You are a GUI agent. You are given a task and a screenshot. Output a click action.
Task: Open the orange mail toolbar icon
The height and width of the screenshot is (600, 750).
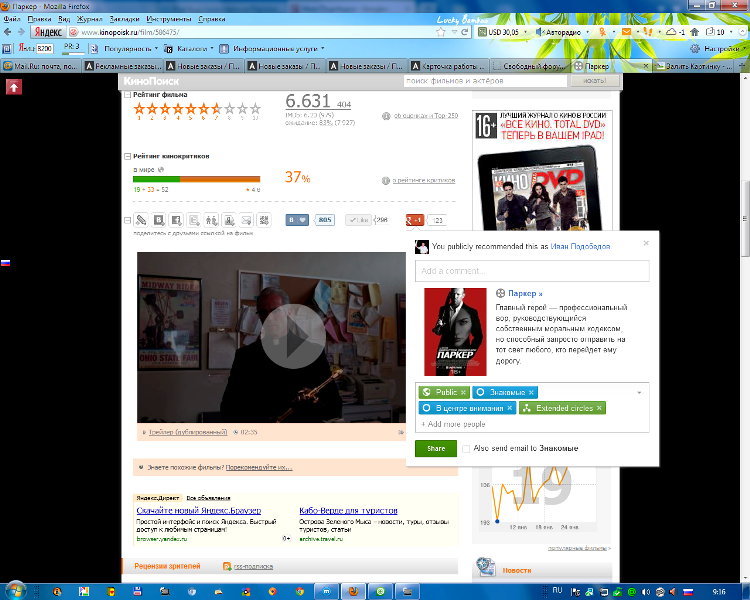(626, 32)
